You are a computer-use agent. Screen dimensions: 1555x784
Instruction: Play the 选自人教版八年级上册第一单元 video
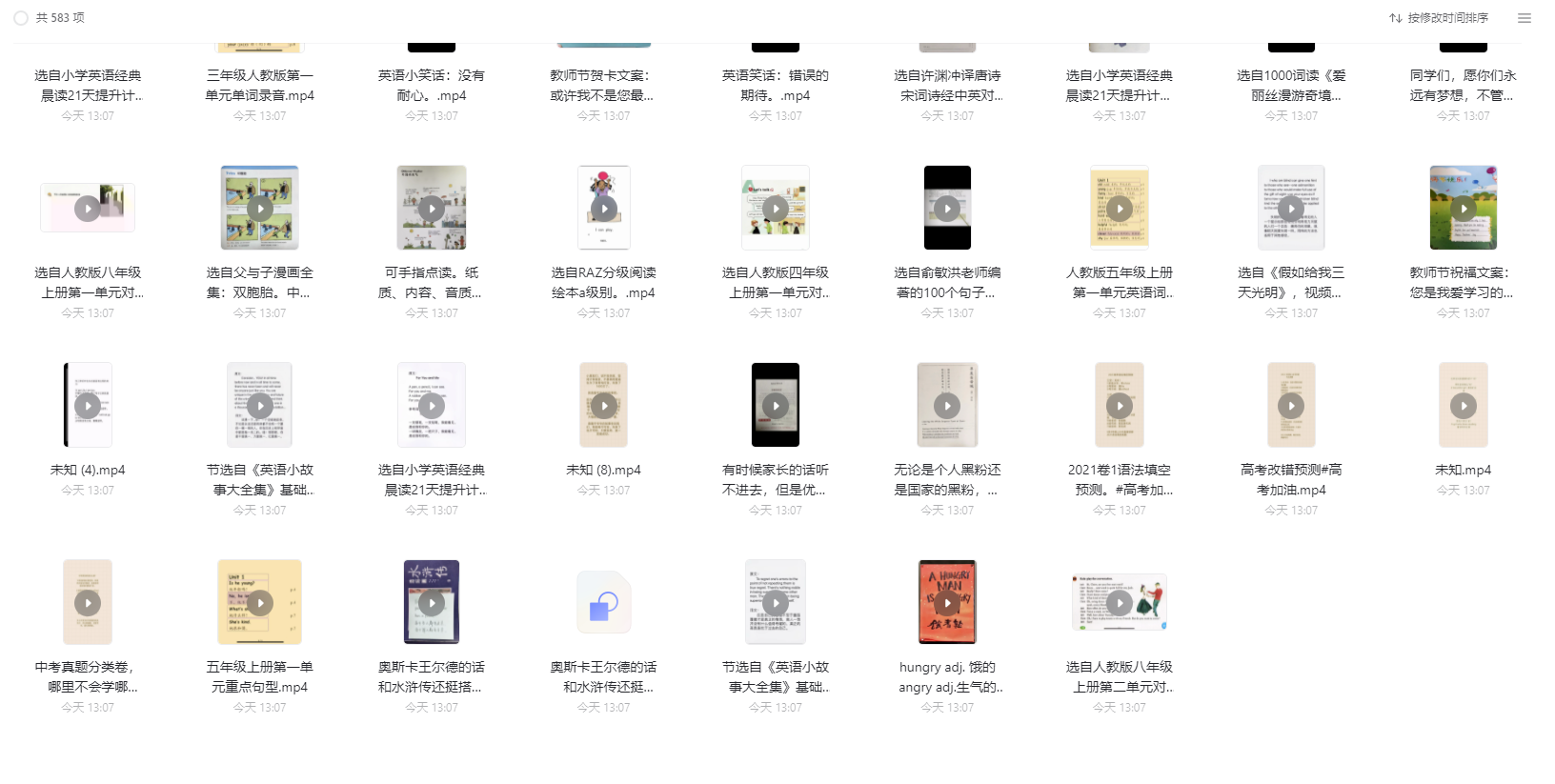point(88,208)
